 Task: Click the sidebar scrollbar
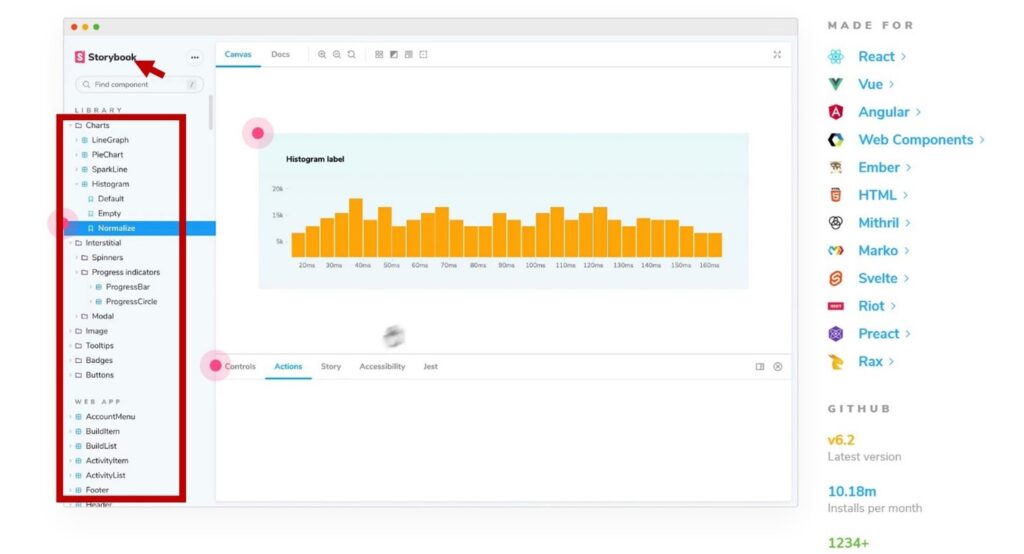[210, 112]
